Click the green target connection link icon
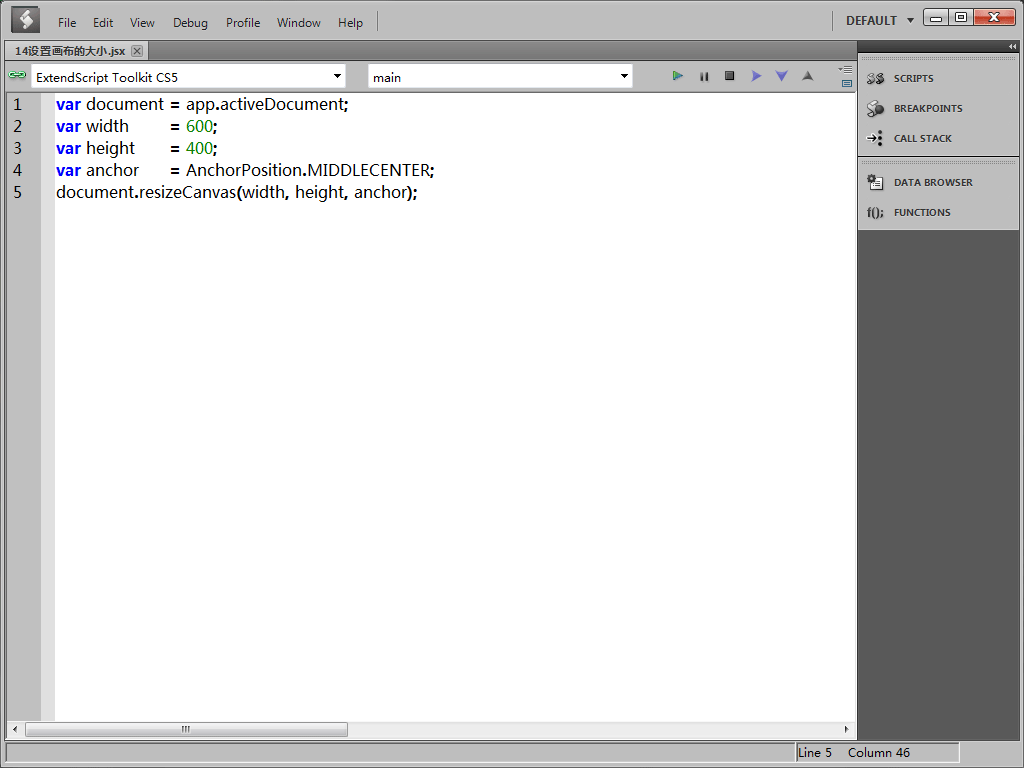Image resolution: width=1024 pixels, height=768 pixels. [x=17, y=75]
